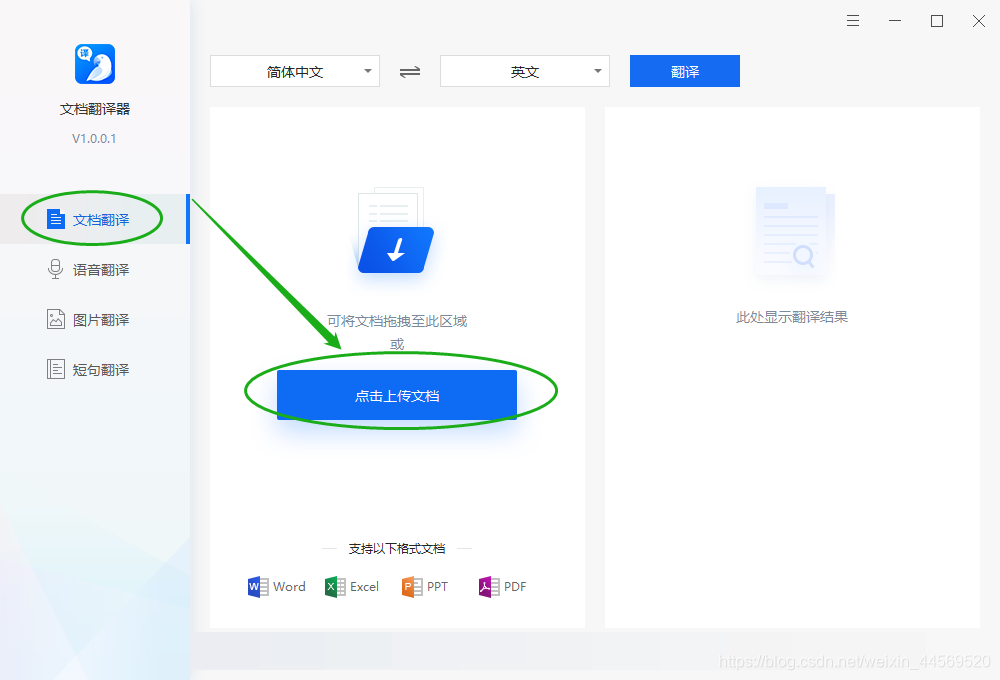Swap source and target languages

coord(409,71)
